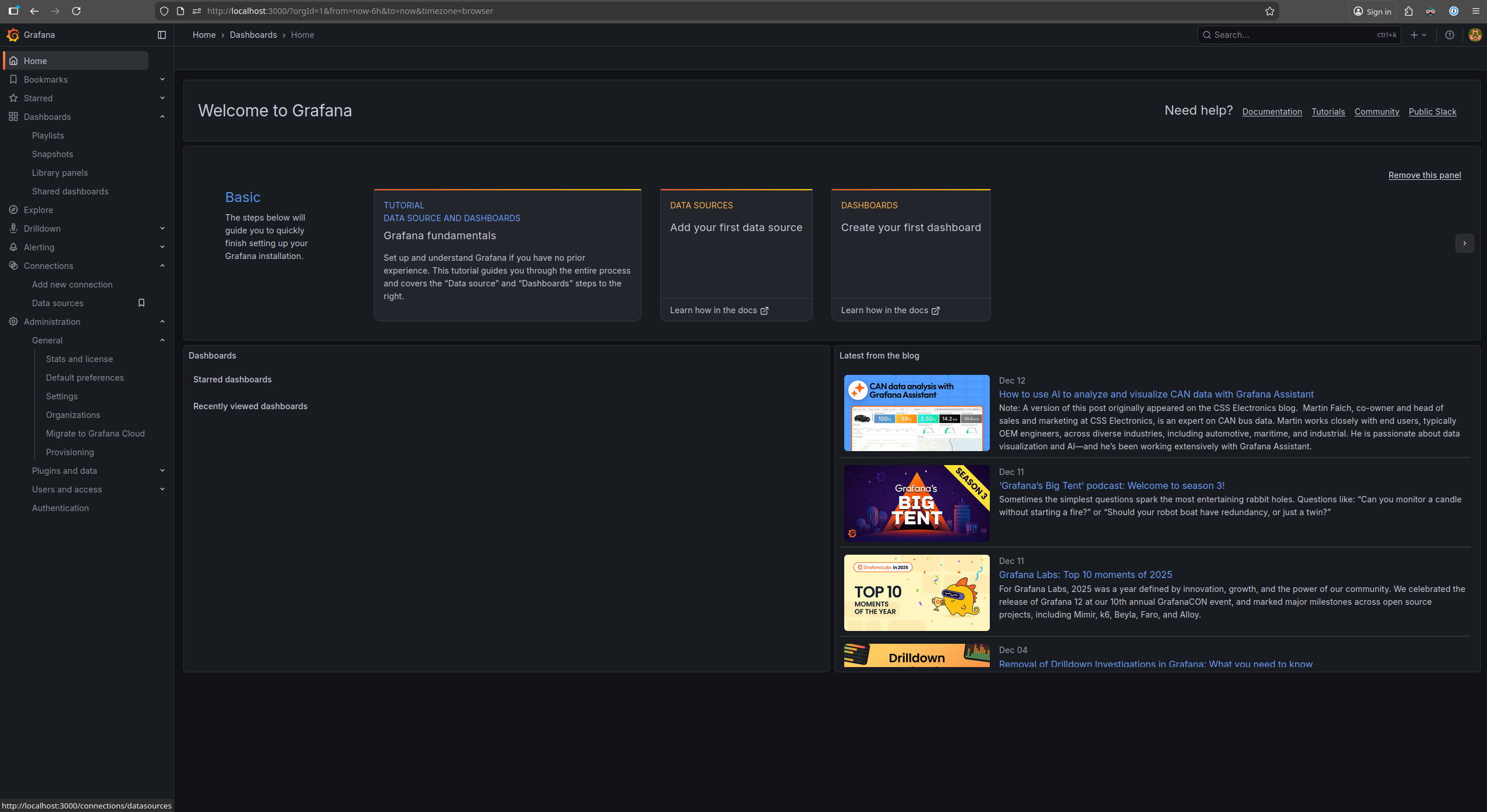Click Remove this panel link
1487x812 pixels.
pos(1424,175)
